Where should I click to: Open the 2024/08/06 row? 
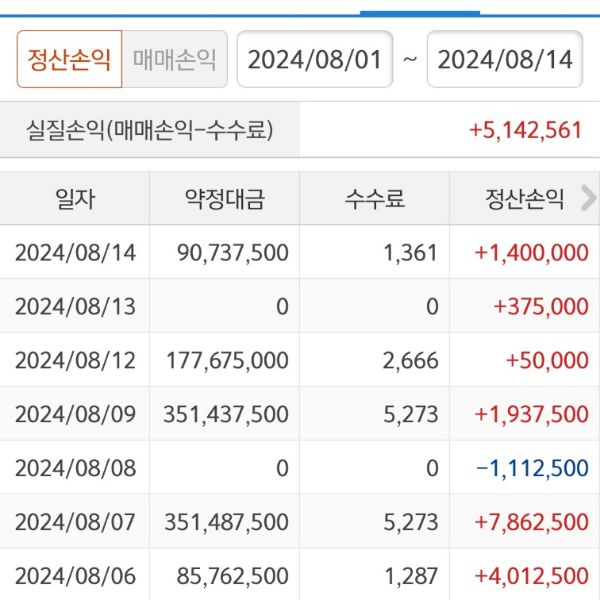coord(75,576)
